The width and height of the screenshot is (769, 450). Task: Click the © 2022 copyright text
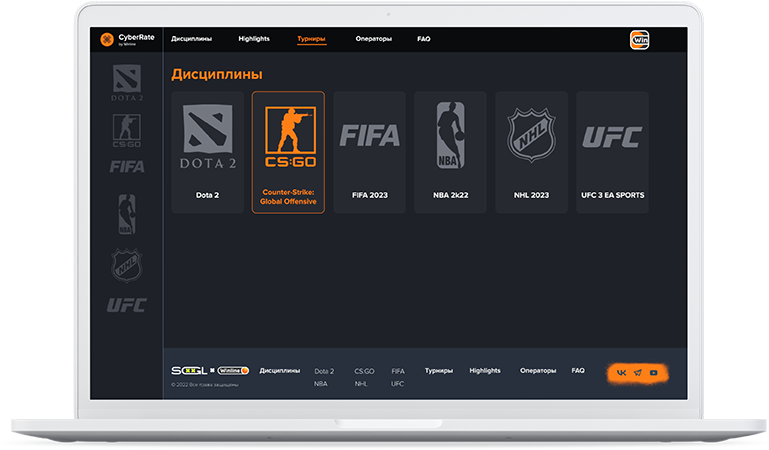(205, 385)
